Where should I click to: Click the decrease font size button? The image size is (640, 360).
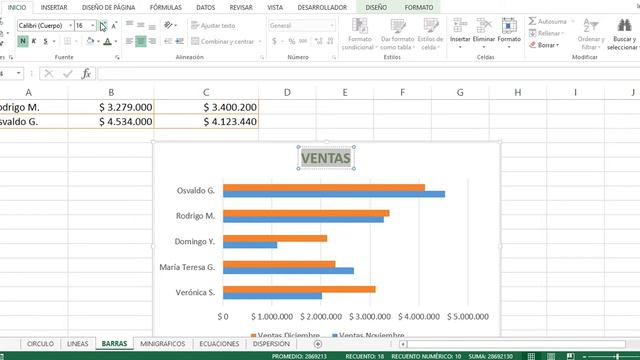[x=114, y=25]
